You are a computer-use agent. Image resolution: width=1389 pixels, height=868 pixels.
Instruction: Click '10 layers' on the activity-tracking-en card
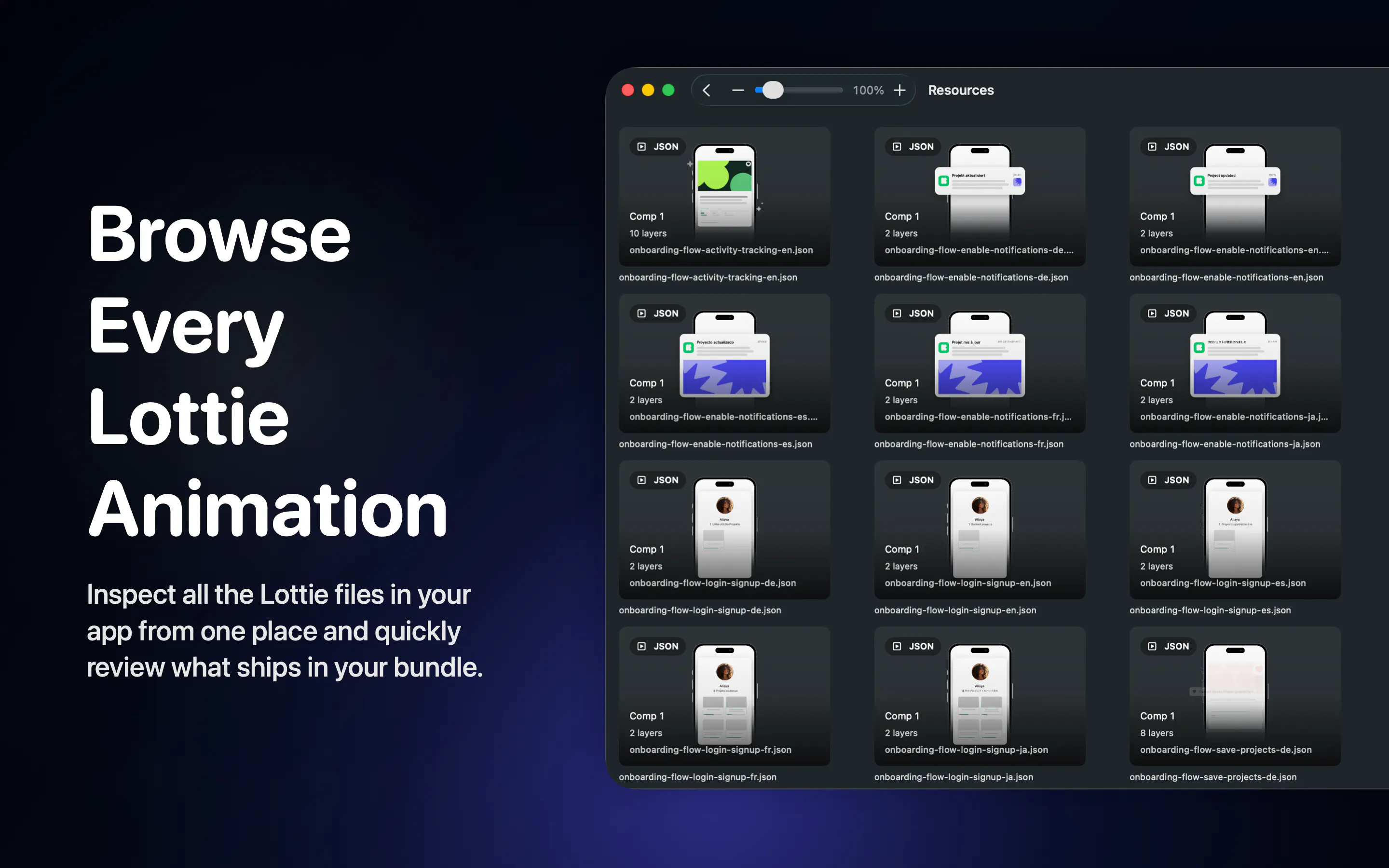[x=648, y=233]
